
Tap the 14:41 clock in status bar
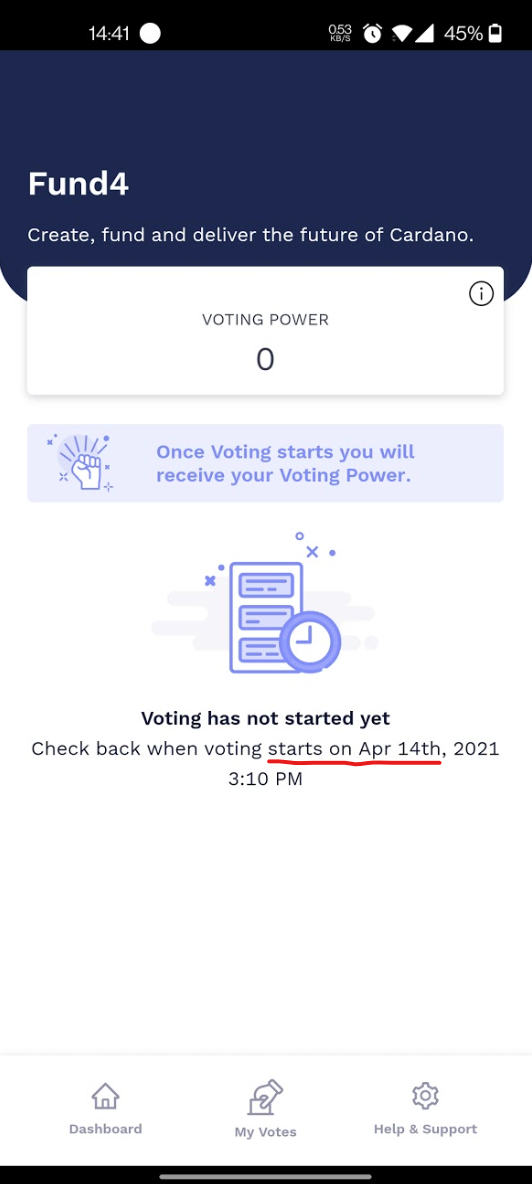tap(109, 33)
